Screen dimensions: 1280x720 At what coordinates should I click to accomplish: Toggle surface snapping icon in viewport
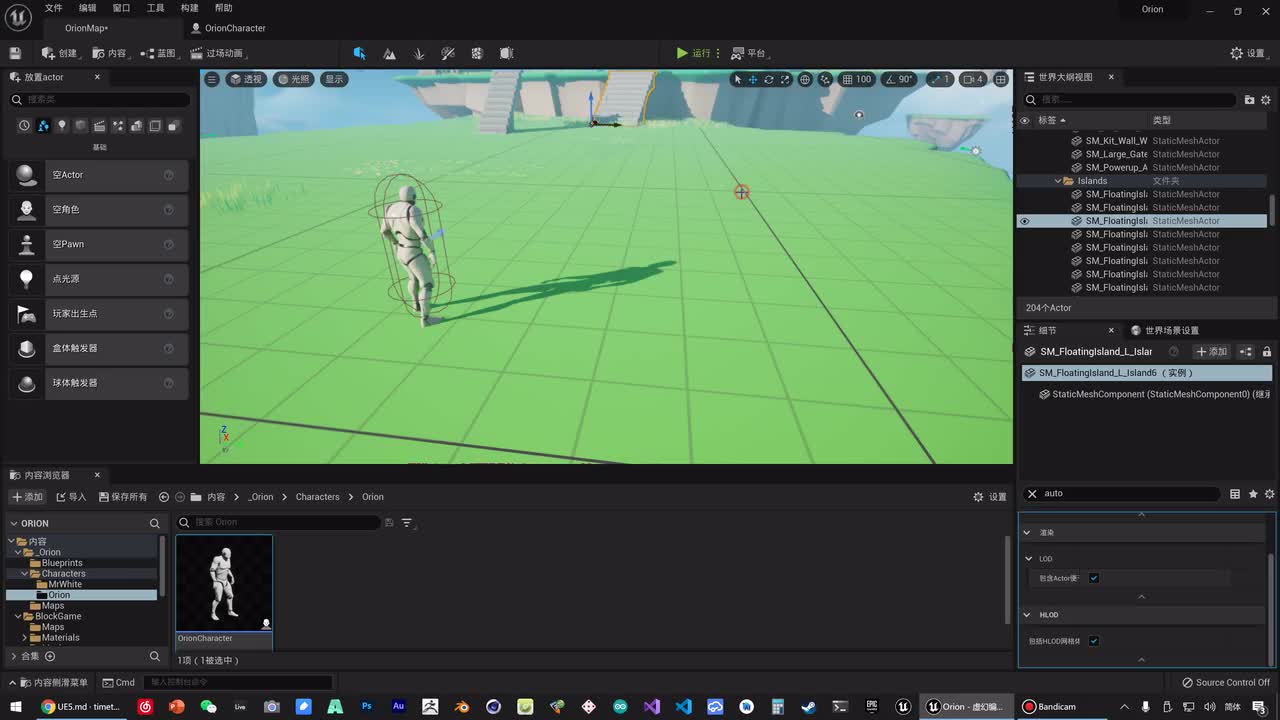pos(825,79)
